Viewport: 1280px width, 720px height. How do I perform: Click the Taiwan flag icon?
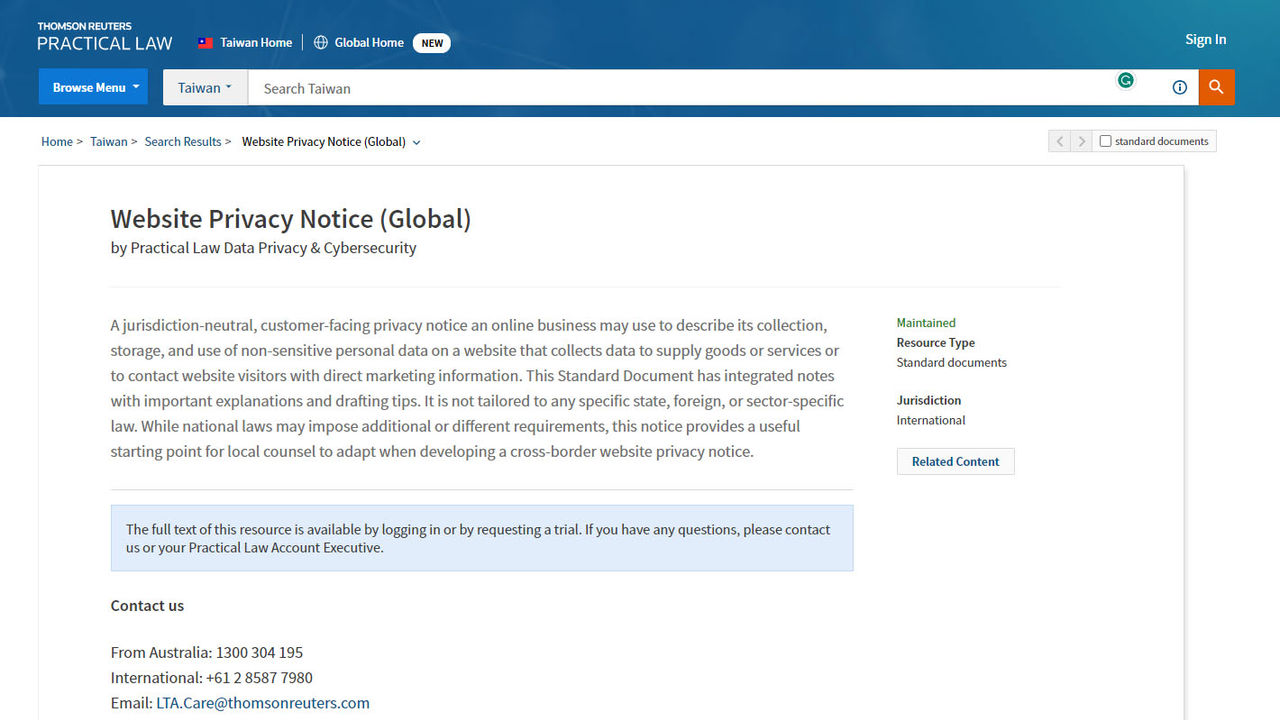206,43
